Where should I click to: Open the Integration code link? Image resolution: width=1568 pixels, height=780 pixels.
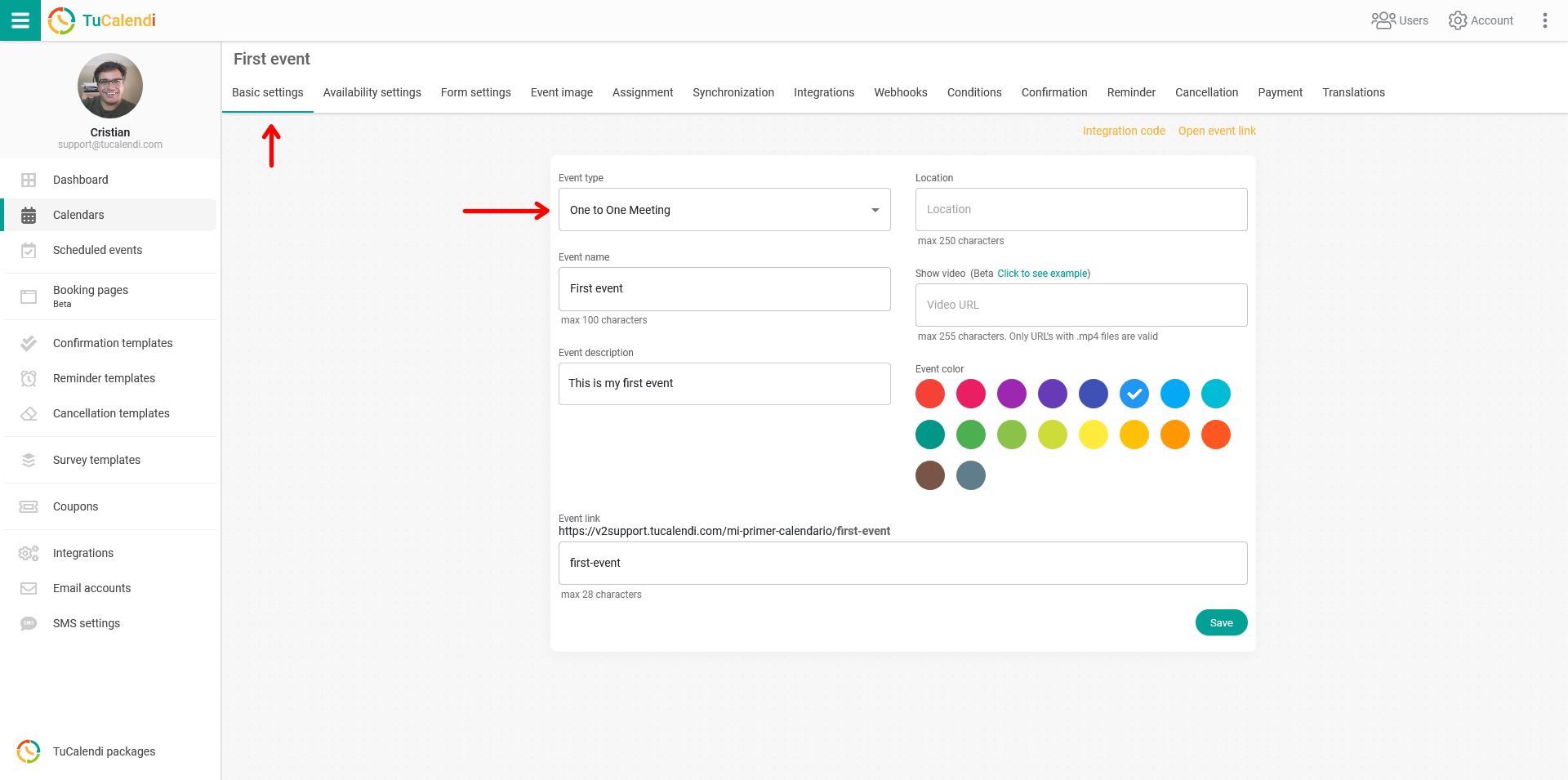[x=1123, y=131]
